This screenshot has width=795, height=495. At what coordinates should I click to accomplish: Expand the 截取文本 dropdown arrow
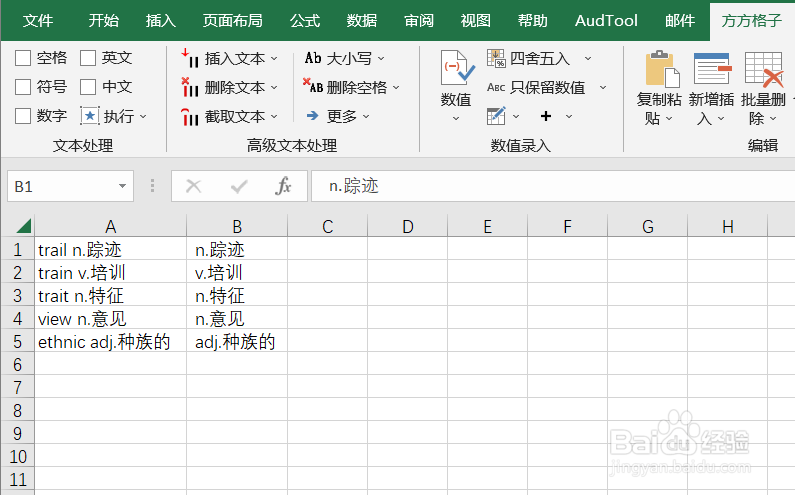pos(274,117)
